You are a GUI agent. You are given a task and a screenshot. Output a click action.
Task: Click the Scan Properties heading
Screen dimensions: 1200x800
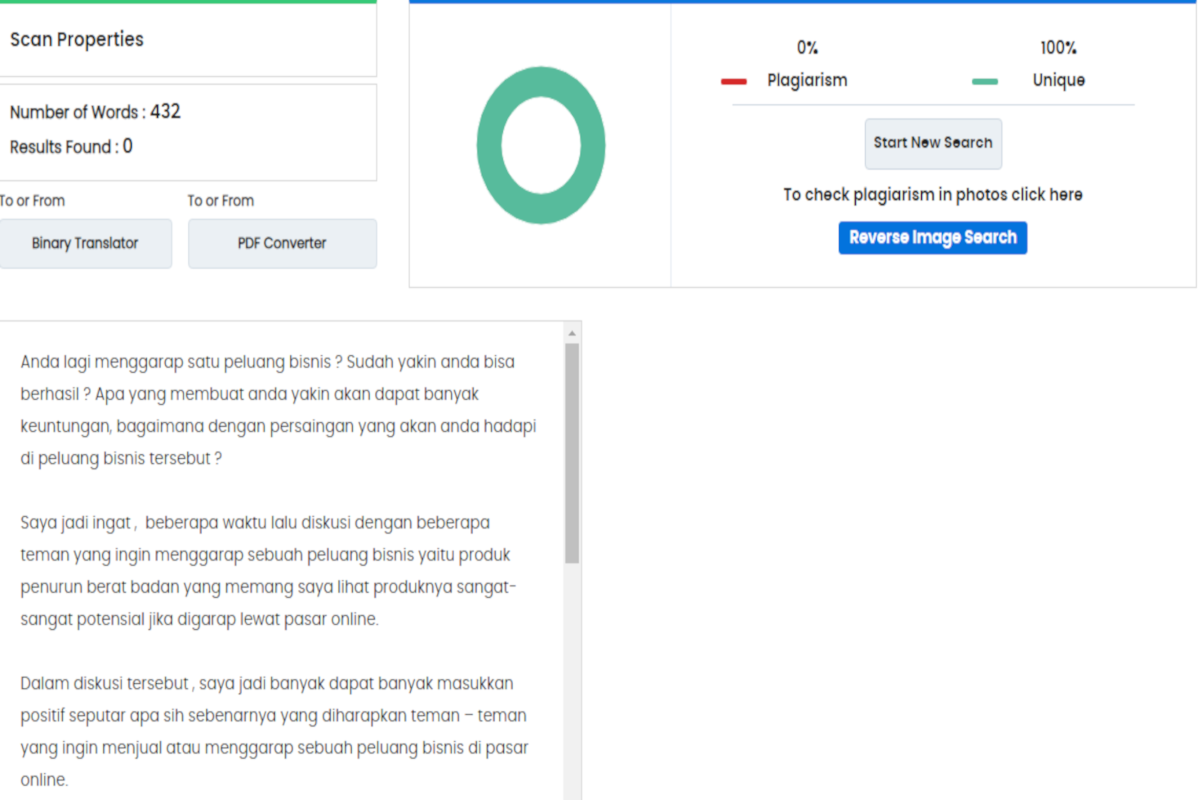(x=77, y=40)
